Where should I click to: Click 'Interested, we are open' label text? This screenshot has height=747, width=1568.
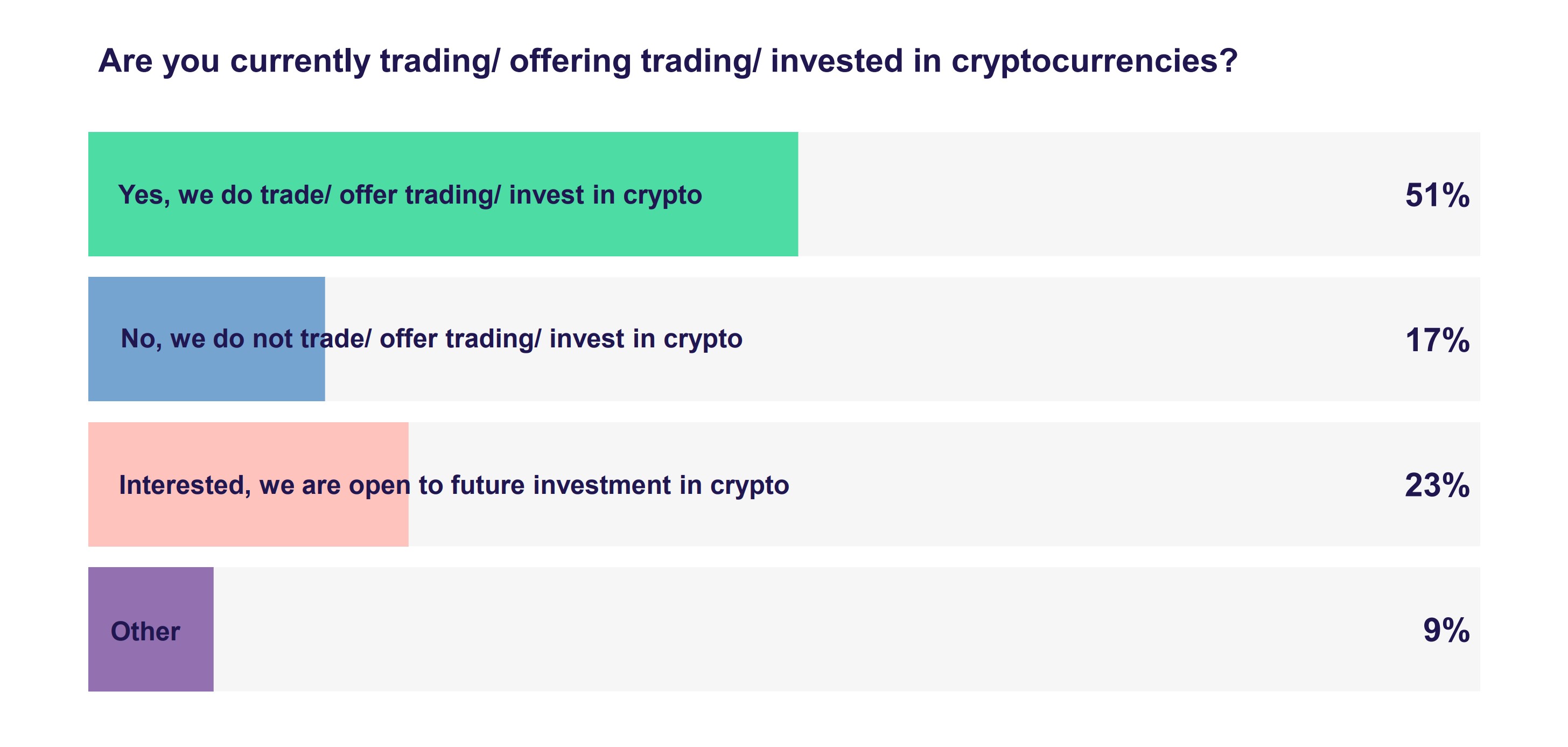453,485
